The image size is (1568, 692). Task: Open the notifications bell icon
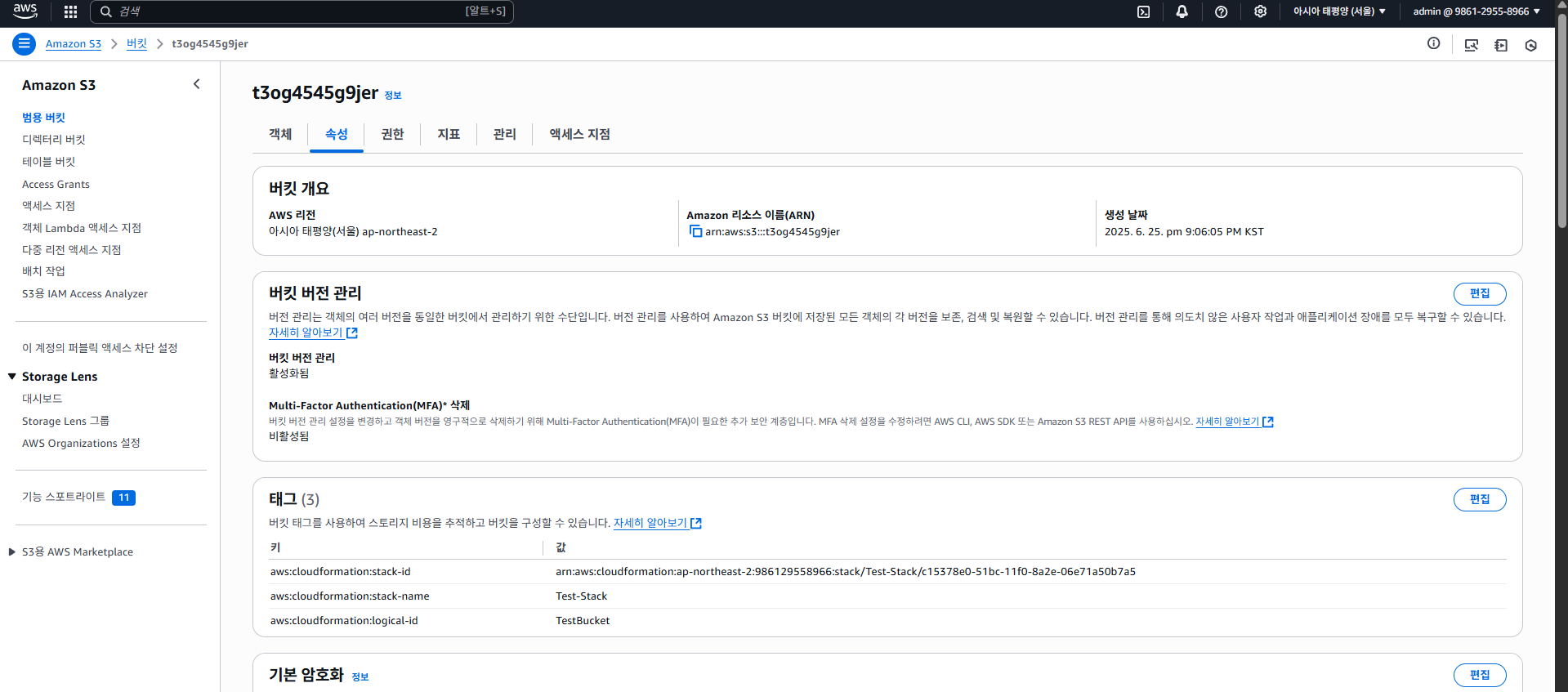pos(1182,11)
